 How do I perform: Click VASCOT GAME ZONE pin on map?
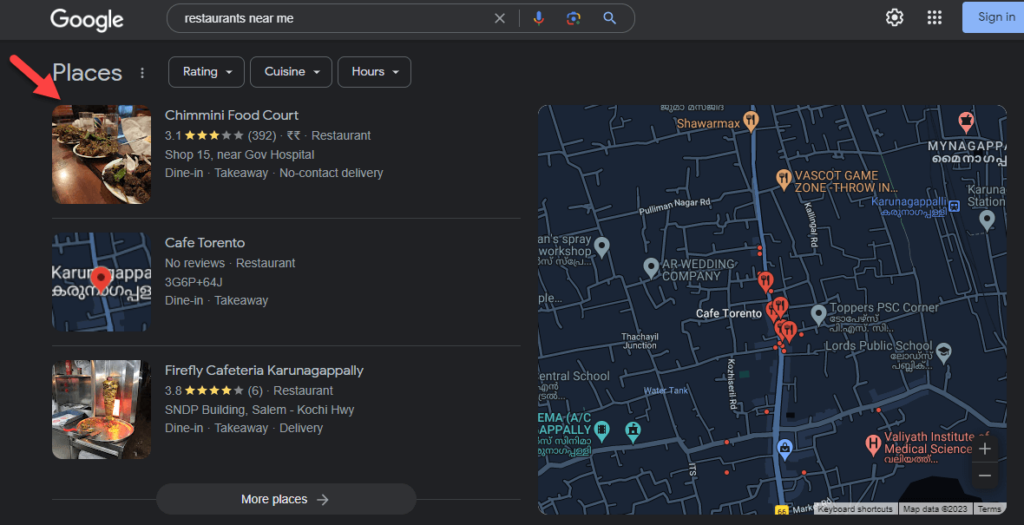[784, 179]
